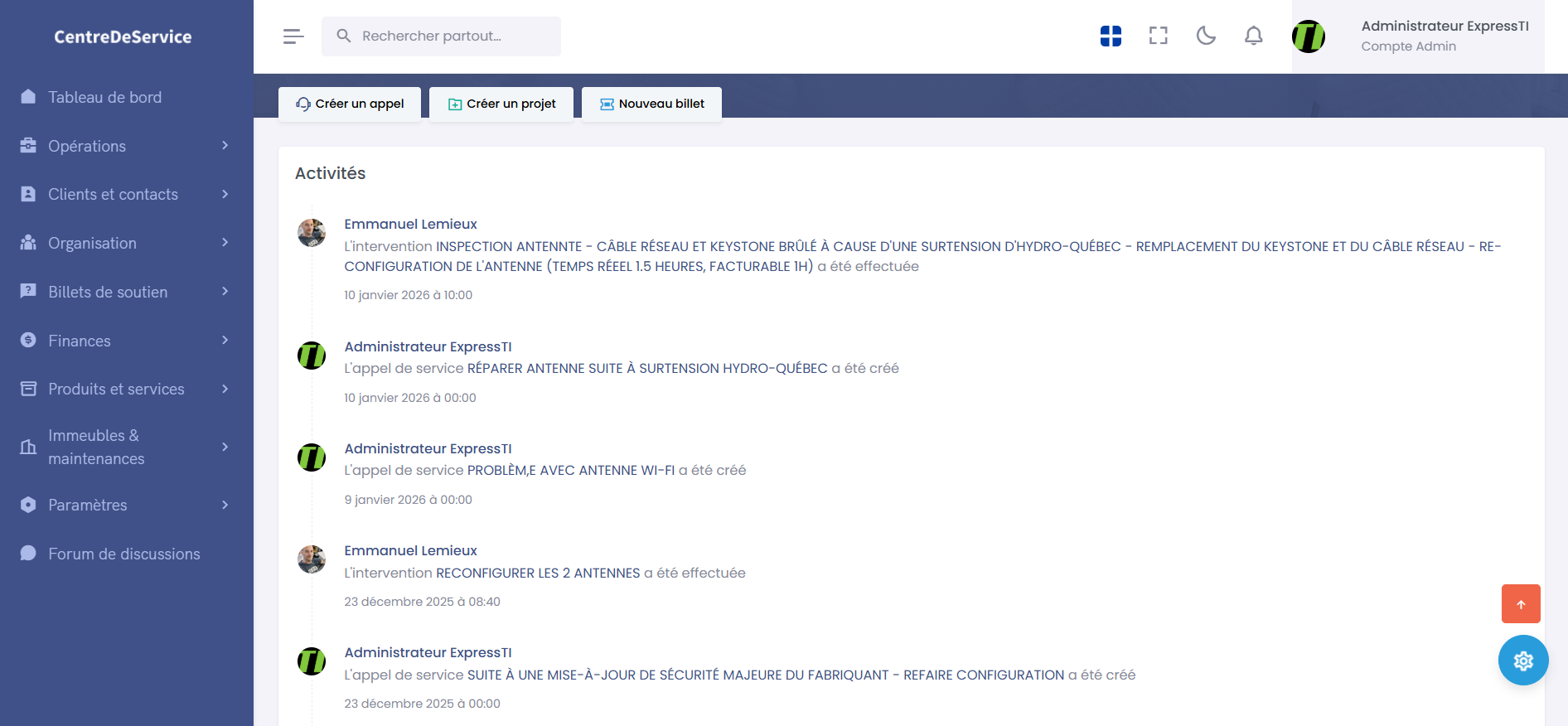The height and width of the screenshot is (726, 1568).
Task: Open notifications bell
Action: (x=1254, y=36)
